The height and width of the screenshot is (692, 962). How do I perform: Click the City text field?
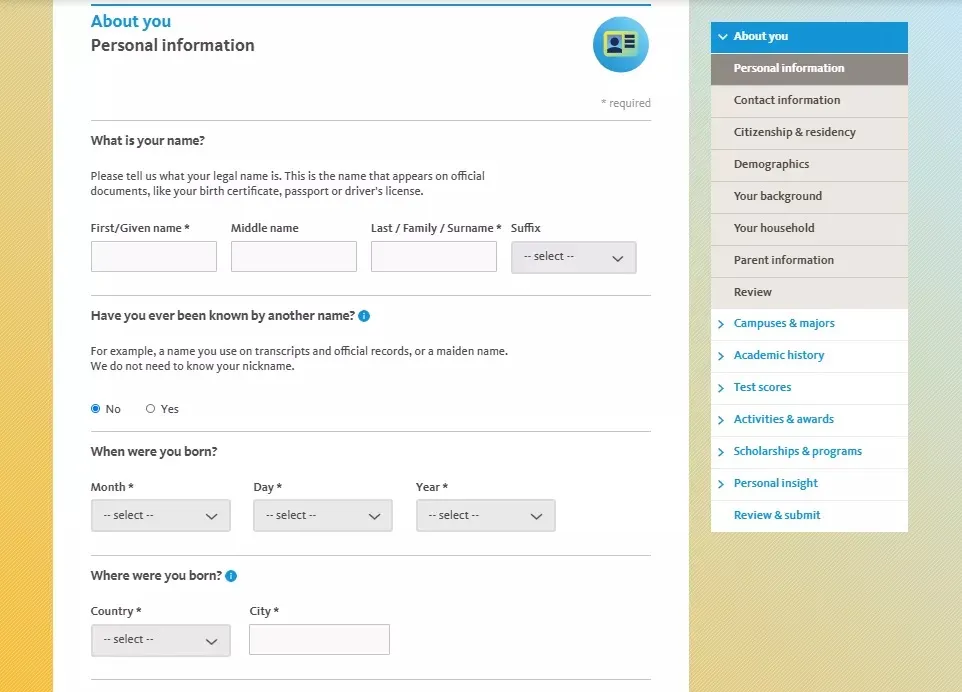pyautogui.click(x=319, y=640)
